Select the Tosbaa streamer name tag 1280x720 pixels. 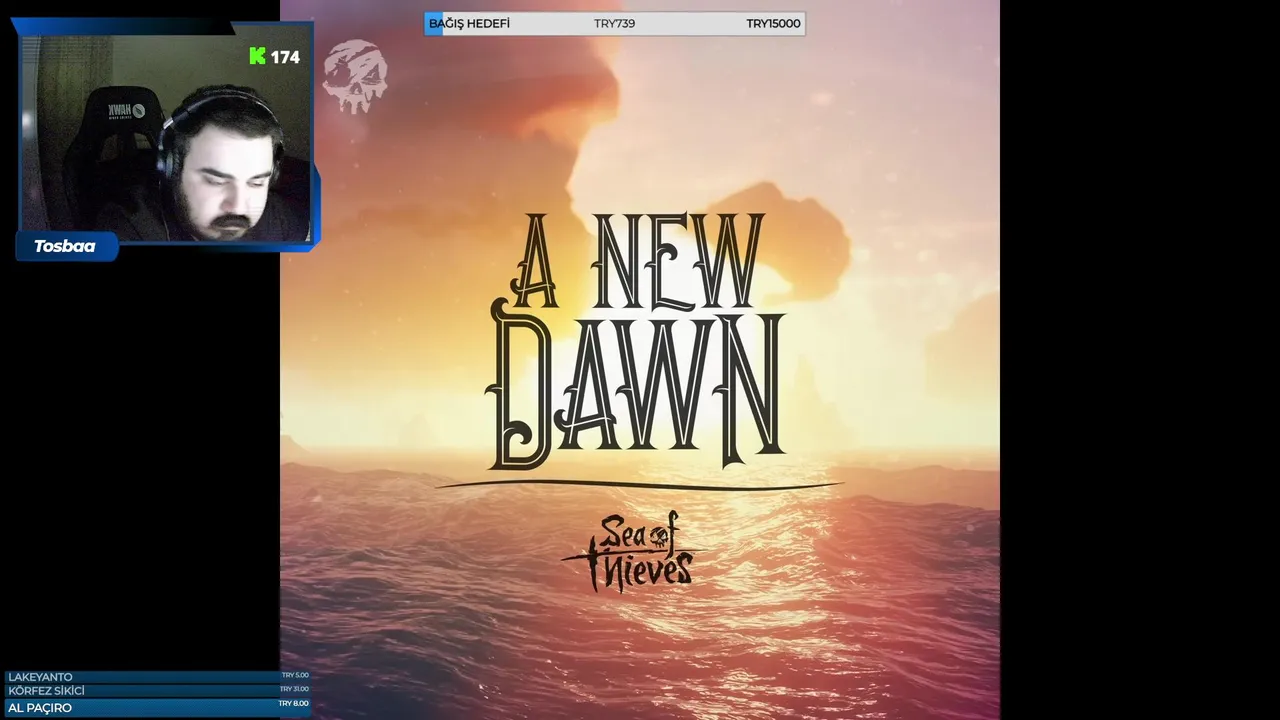(65, 246)
